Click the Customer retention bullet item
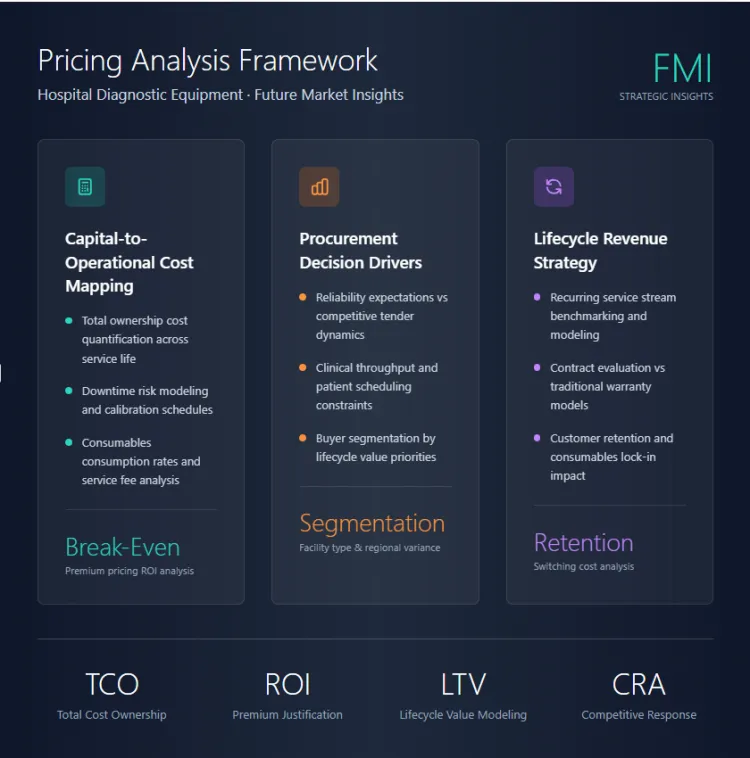The width and height of the screenshot is (750, 758). coord(611,457)
